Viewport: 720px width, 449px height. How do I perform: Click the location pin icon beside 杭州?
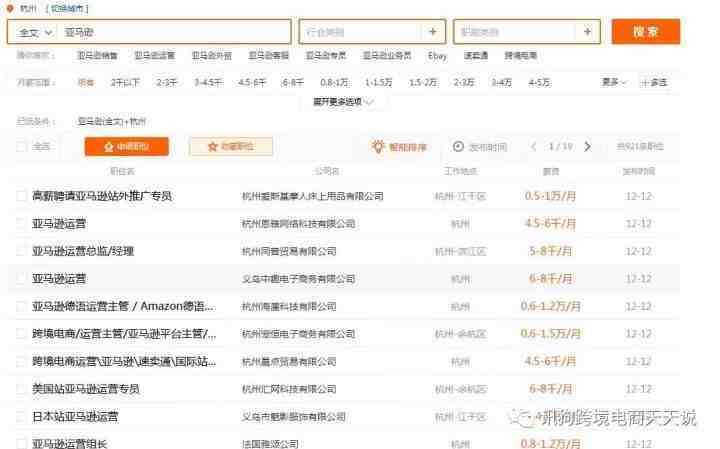click(10, 8)
